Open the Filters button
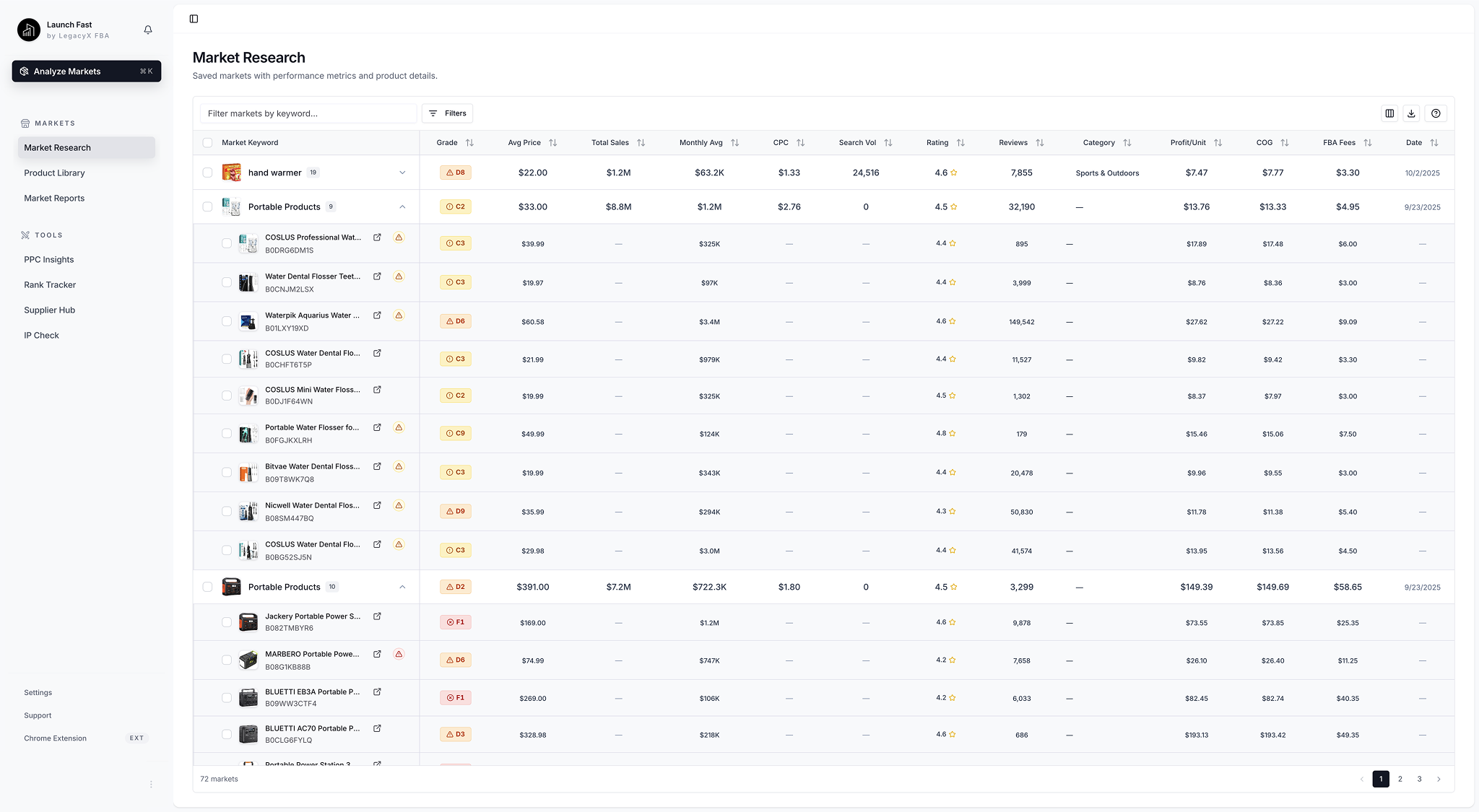Viewport: 1479px width, 812px height. click(447, 113)
